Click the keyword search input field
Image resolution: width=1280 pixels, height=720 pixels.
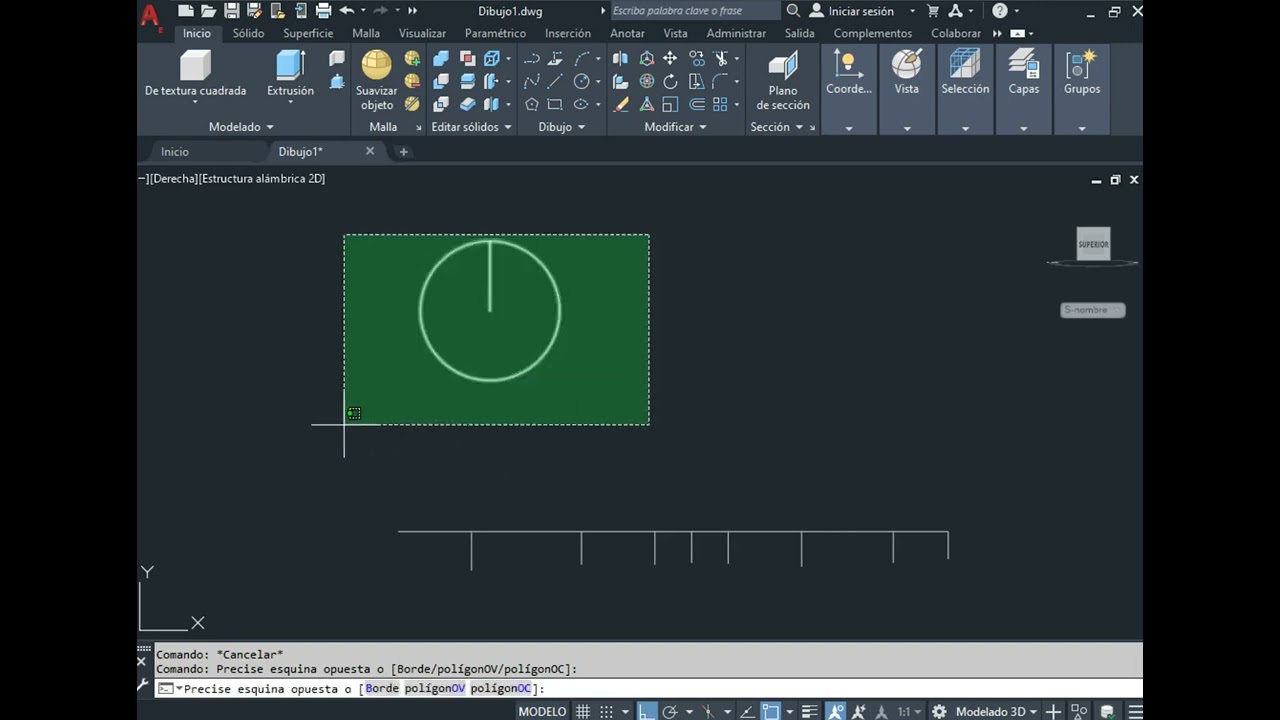(695, 11)
